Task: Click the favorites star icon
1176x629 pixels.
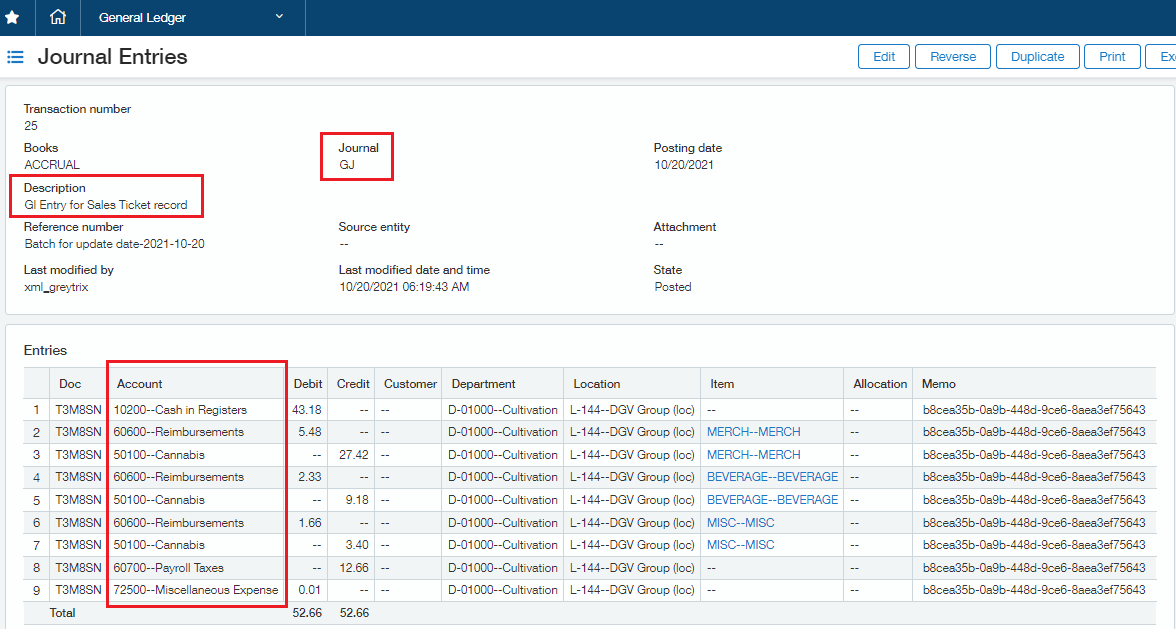Action: 12,17
